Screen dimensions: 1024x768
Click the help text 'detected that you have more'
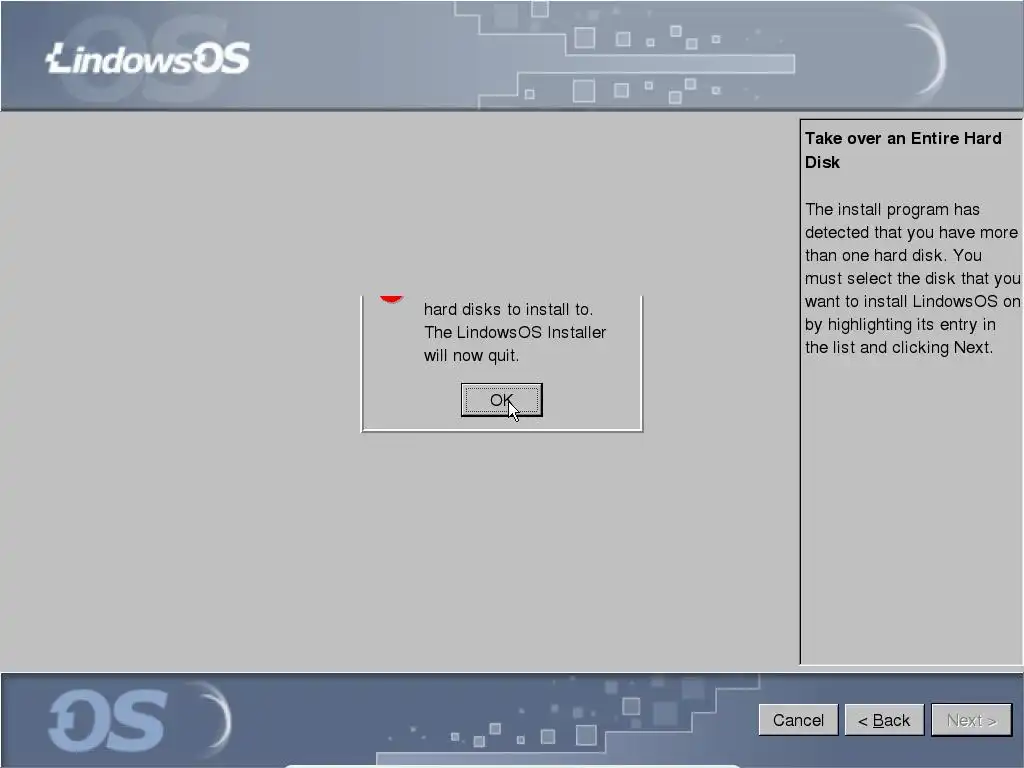point(911,232)
